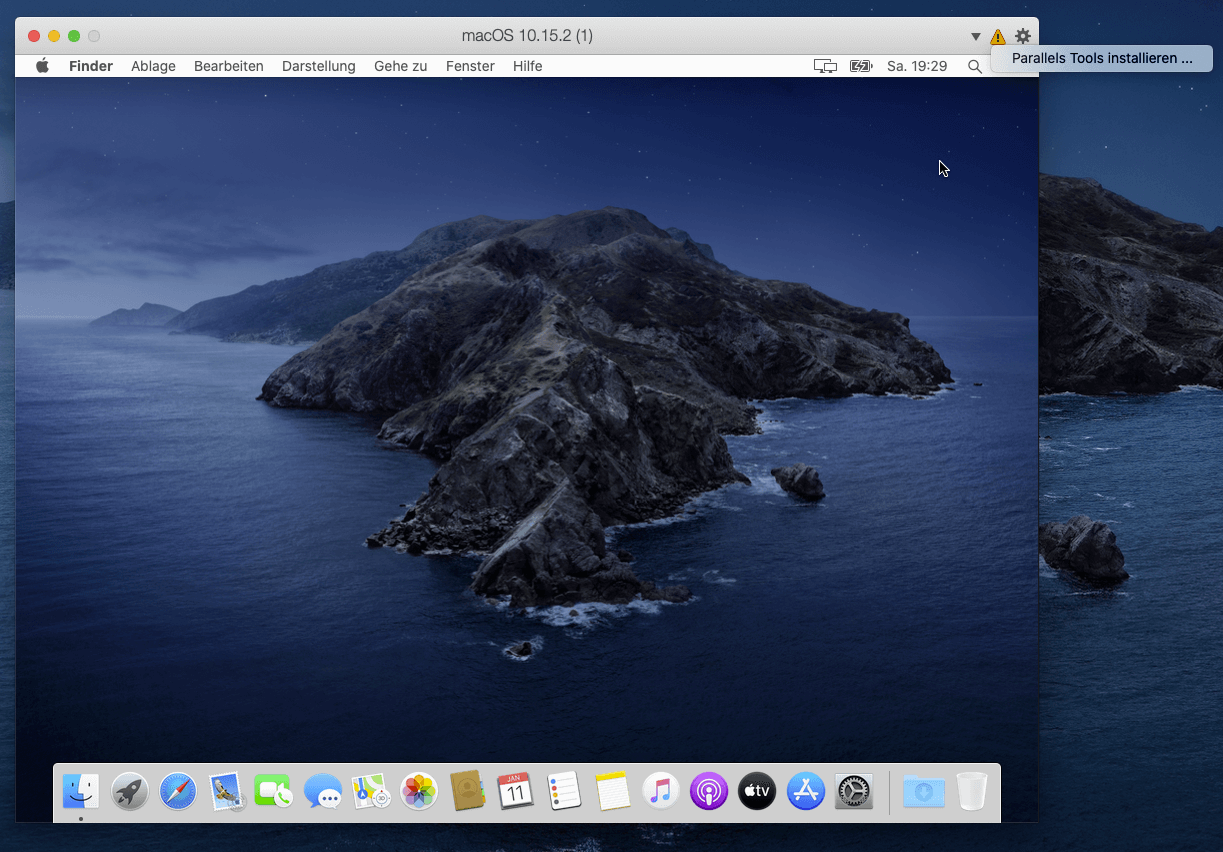
Task: Open the Darstellung menu
Action: click(318, 66)
